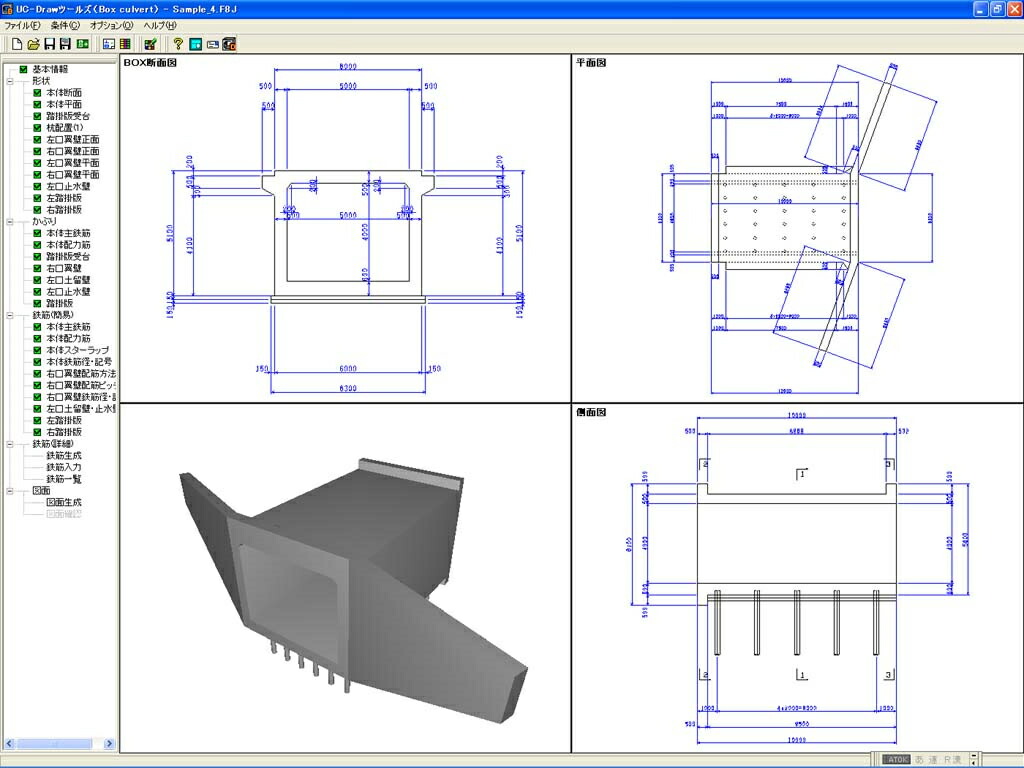Screen dimensions: 1024x768
Task: Toggle the checkbox next to 本体断面
Action: tap(37, 93)
